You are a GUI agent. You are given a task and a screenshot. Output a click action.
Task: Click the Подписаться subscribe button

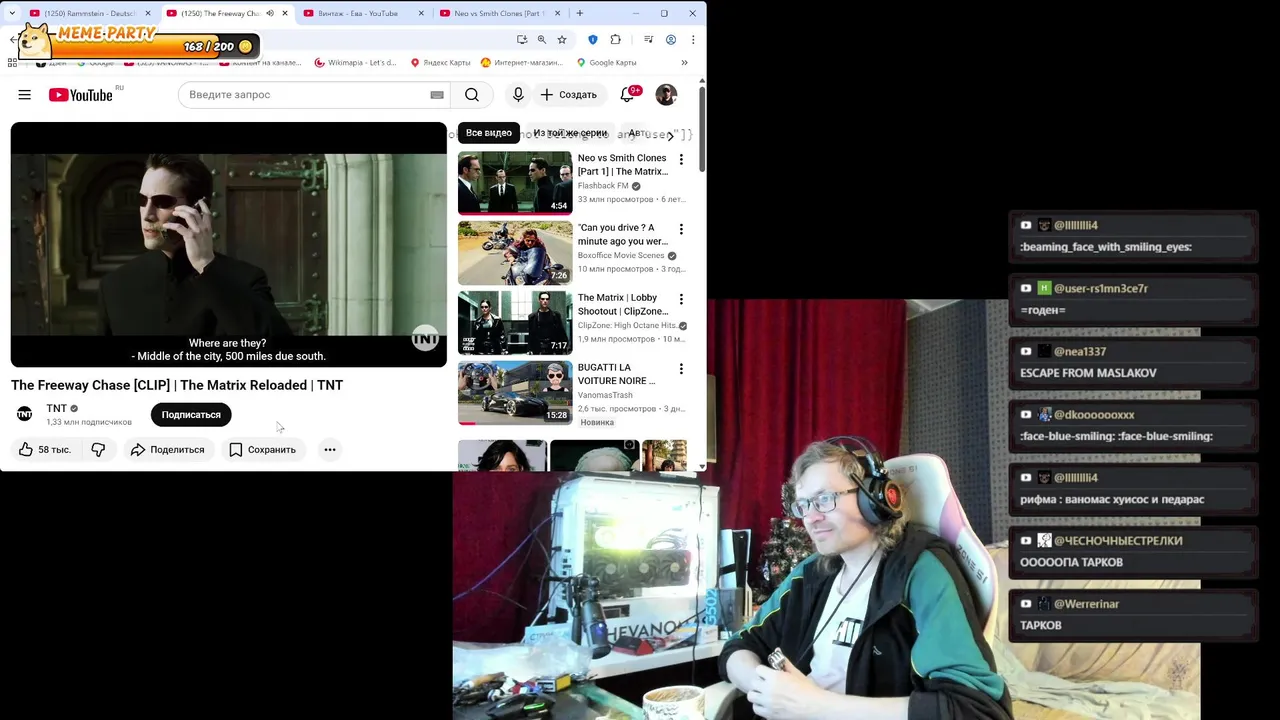pos(191,415)
